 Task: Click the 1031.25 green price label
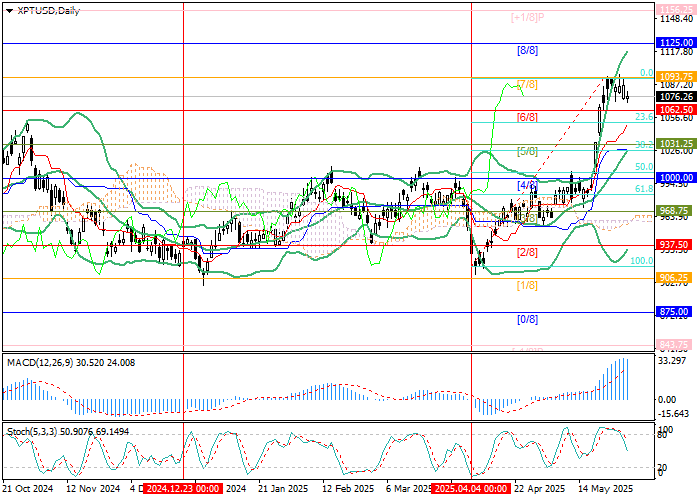coord(676,144)
